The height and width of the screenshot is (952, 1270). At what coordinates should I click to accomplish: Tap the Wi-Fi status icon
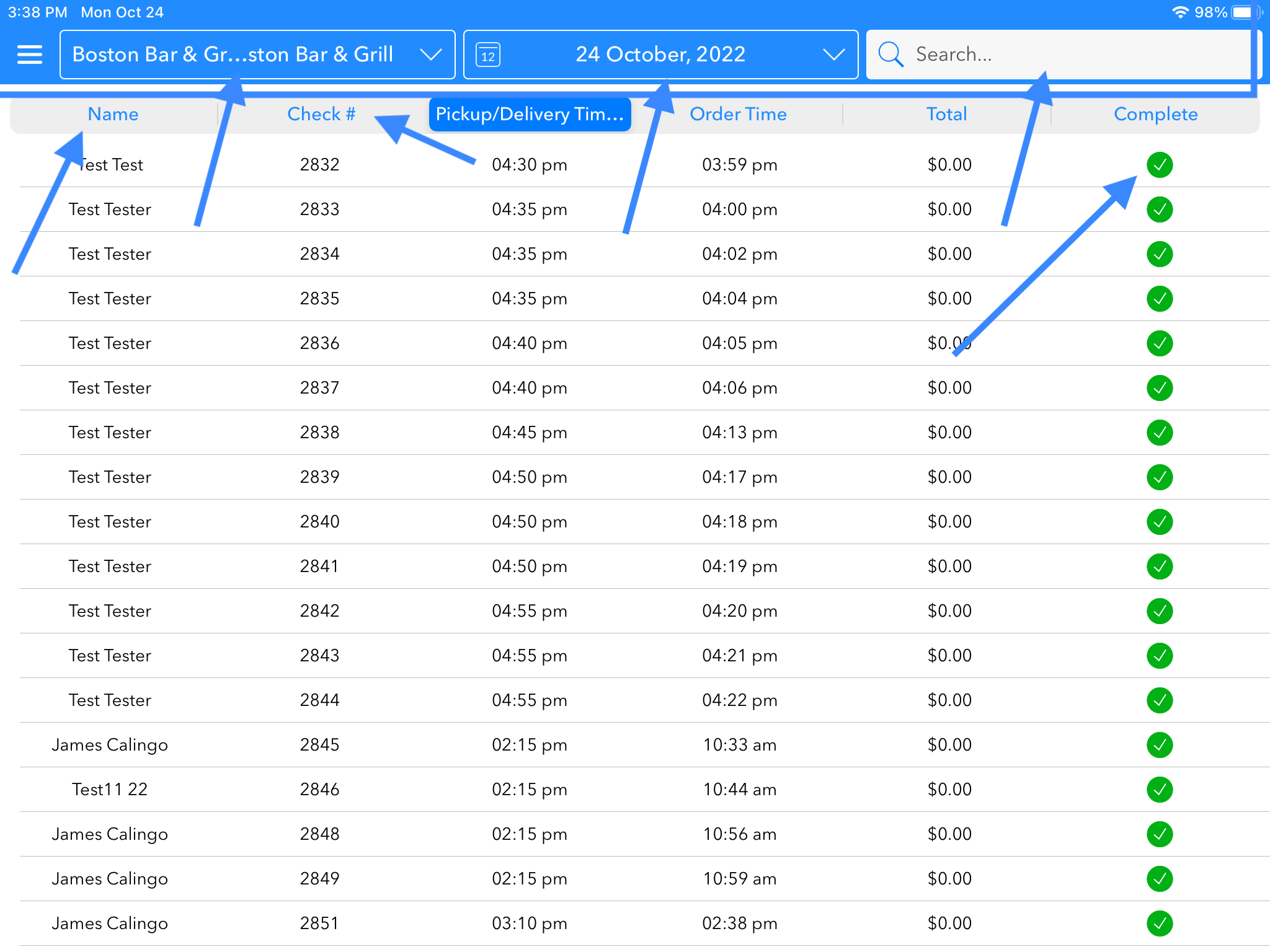tap(1179, 12)
